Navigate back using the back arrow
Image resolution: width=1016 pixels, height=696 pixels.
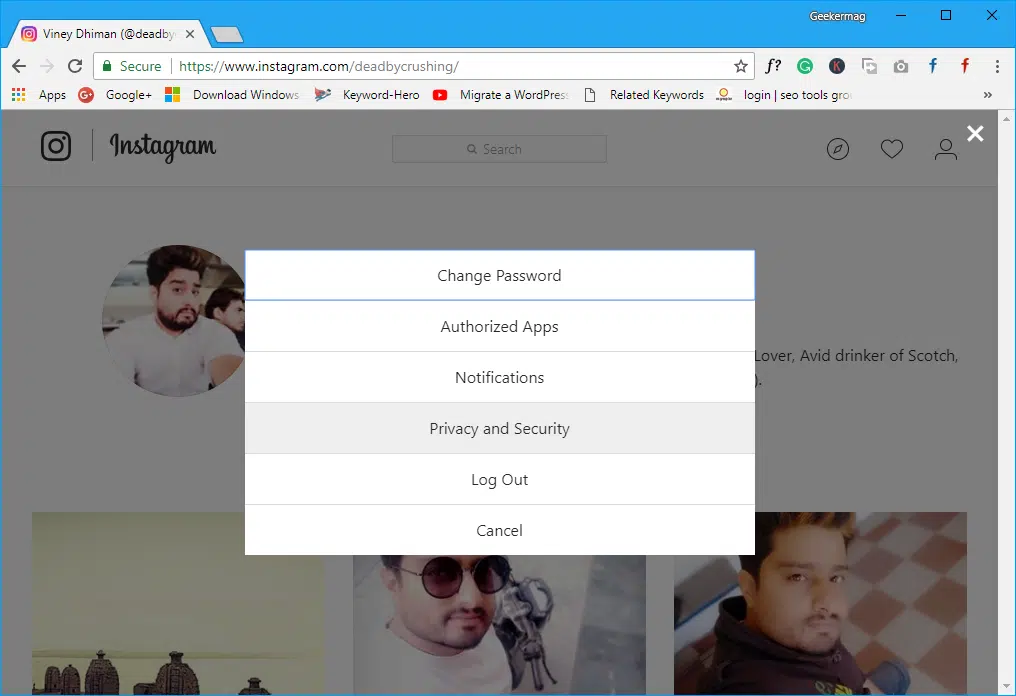click(19, 66)
